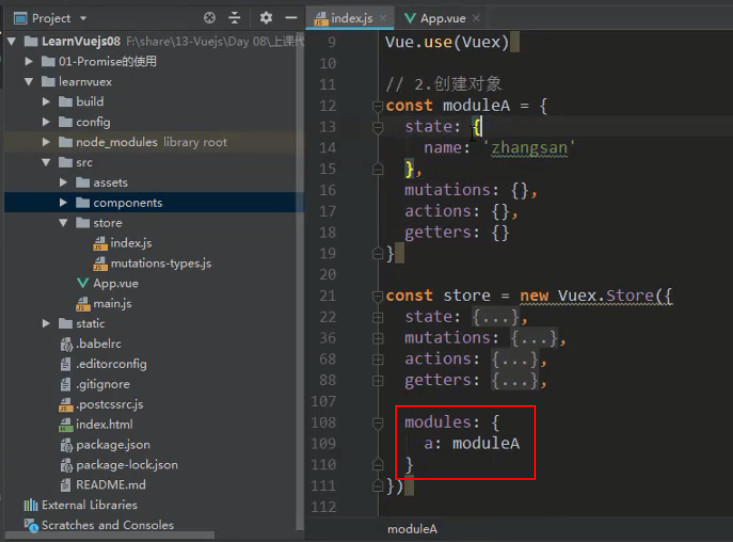733x542 pixels.
Task: Collapse the src folder
Action: (x=46, y=162)
